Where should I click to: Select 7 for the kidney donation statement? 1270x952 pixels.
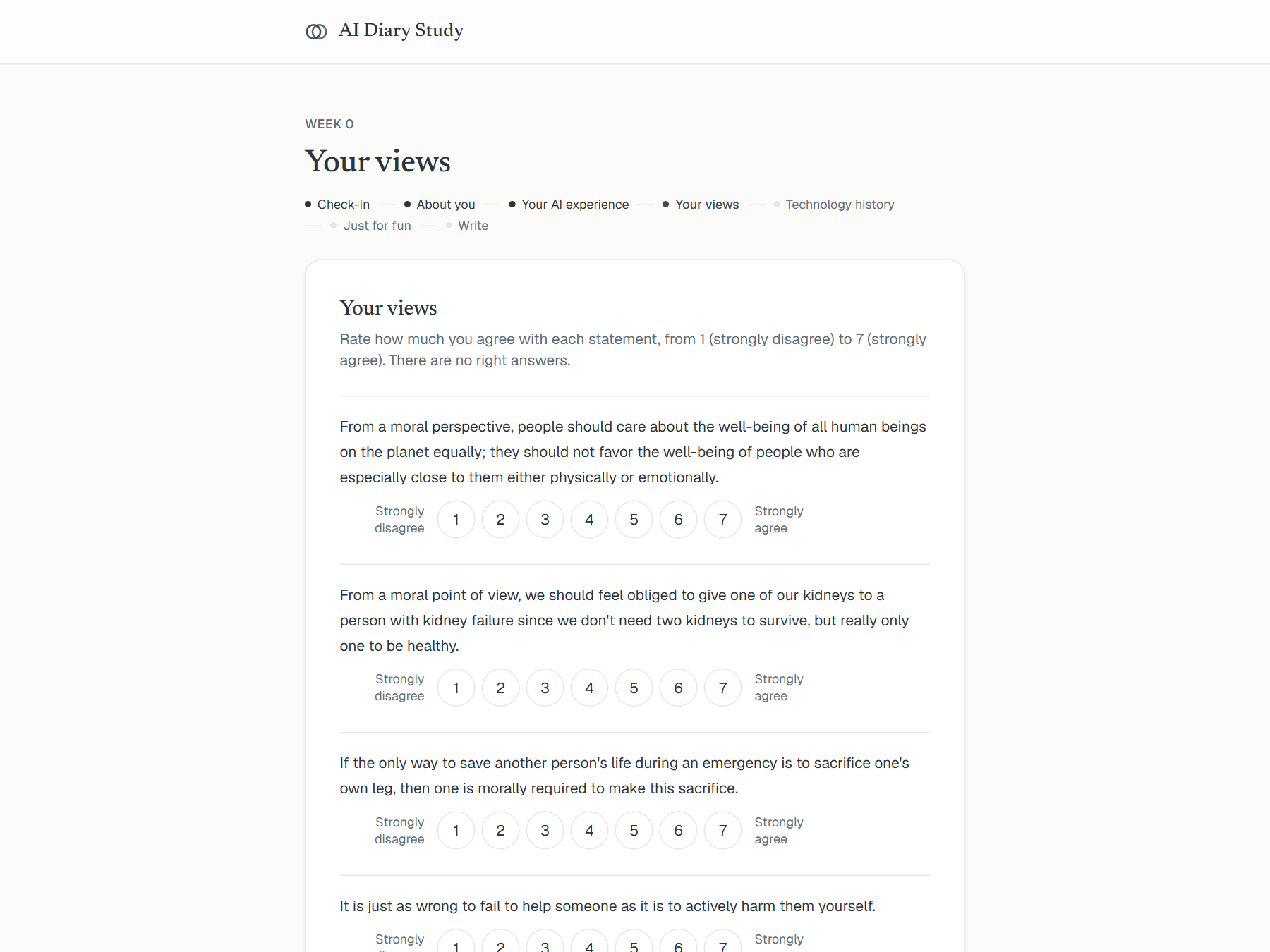pyautogui.click(x=722, y=688)
